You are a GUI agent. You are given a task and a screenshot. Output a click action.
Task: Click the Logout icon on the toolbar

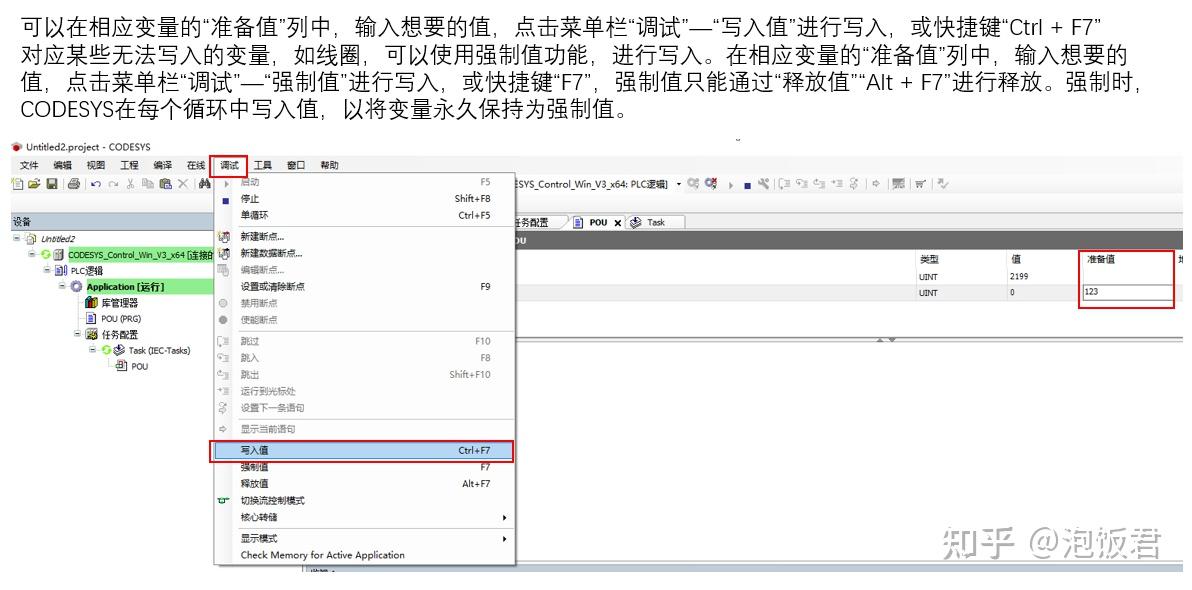click(712, 185)
